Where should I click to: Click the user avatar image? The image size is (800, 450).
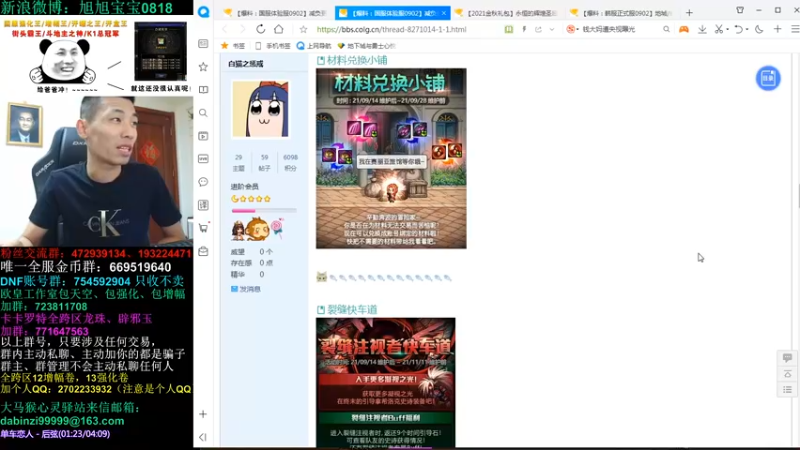pyautogui.click(x=261, y=109)
